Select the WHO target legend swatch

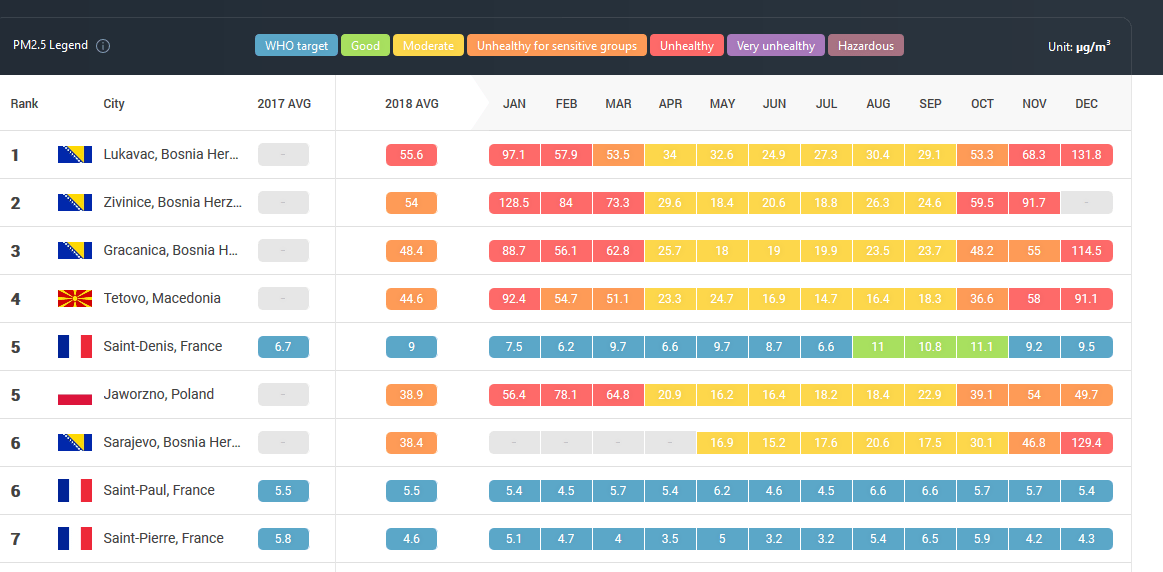click(x=296, y=46)
